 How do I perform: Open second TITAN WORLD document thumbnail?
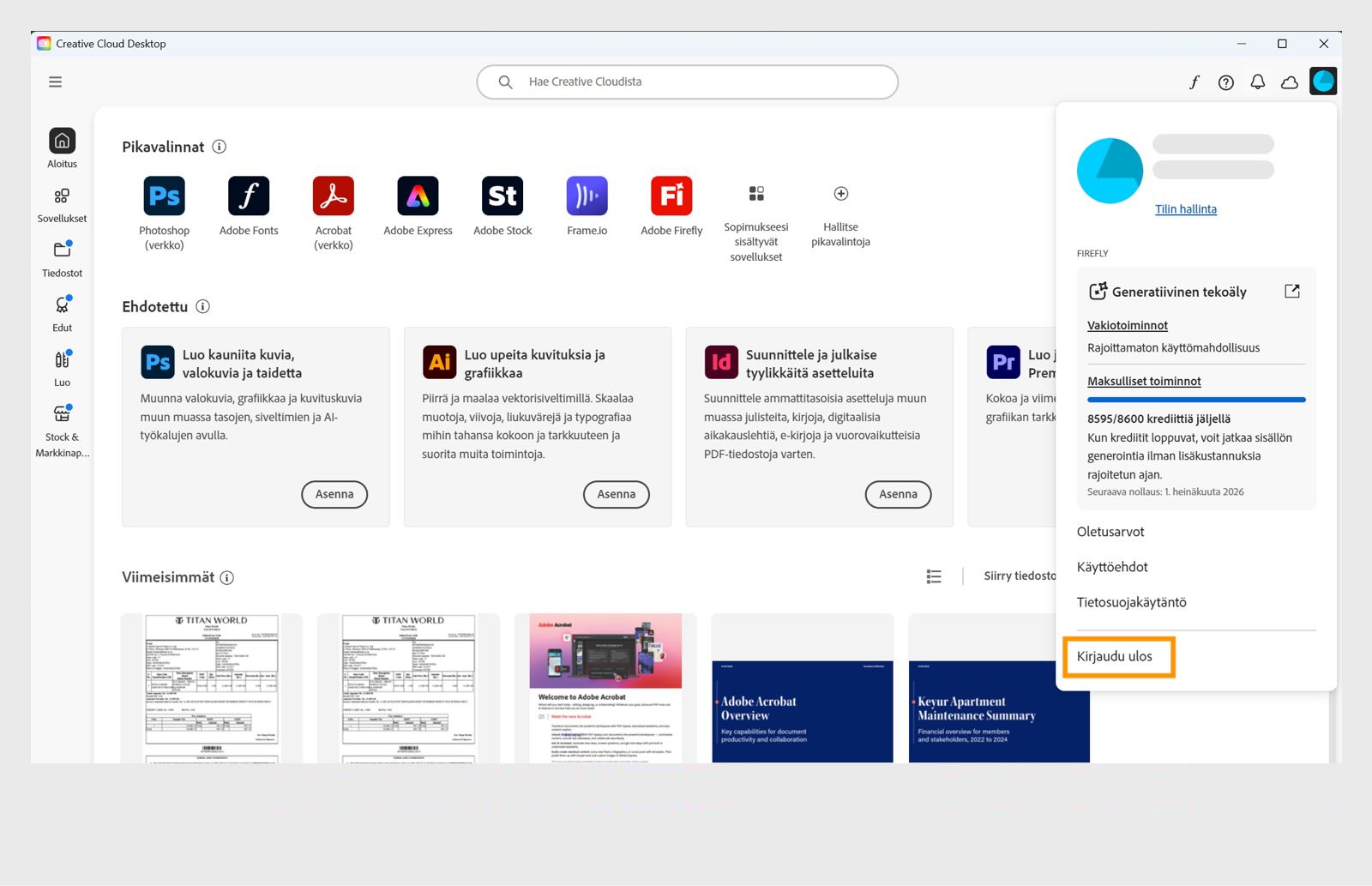[408, 688]
